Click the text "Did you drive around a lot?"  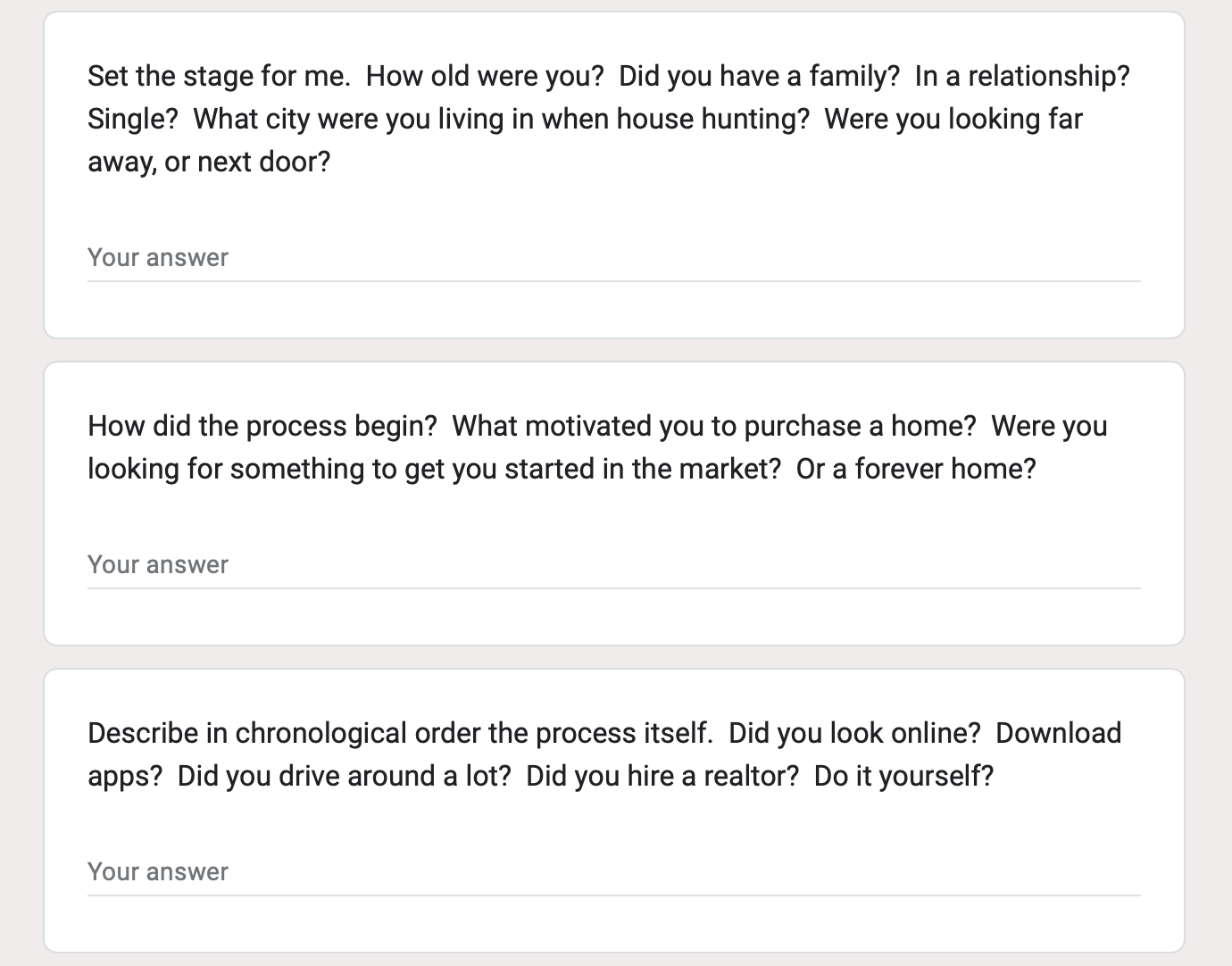[345, 776]
